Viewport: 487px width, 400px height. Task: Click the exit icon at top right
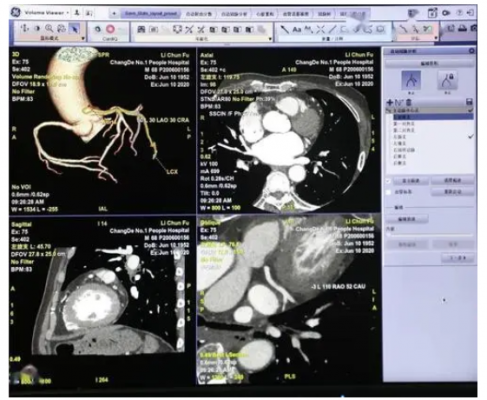[x=471, y=13]
